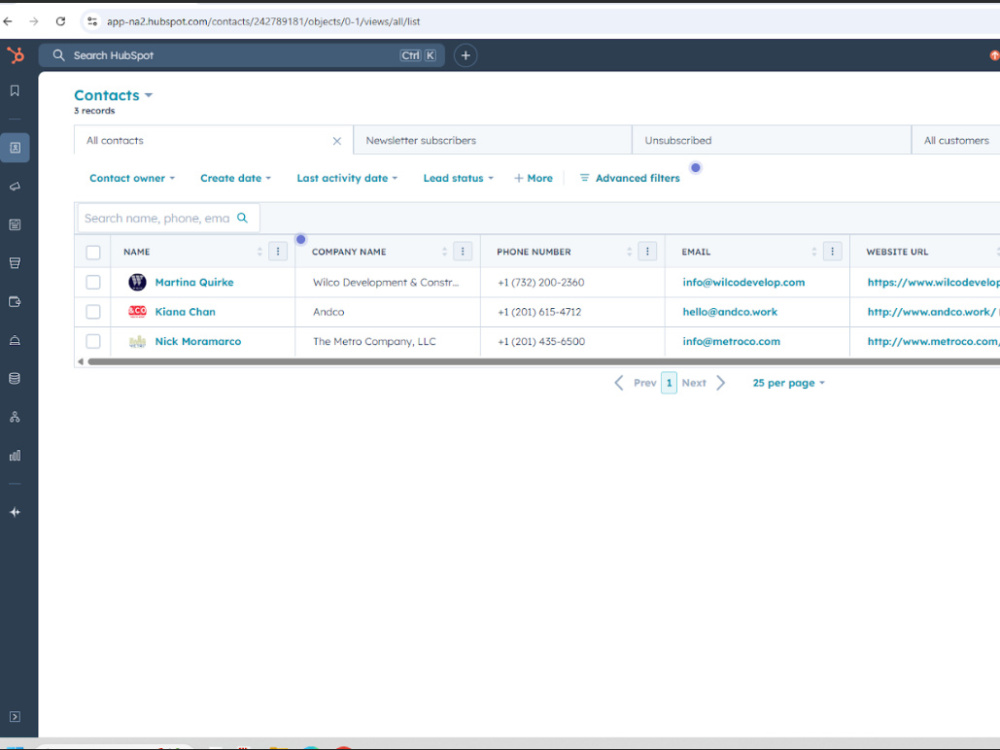Click the plus quick-create button
Viewport: 1000px width, 750px height.
pyautogui.click(x=466, y=55)
